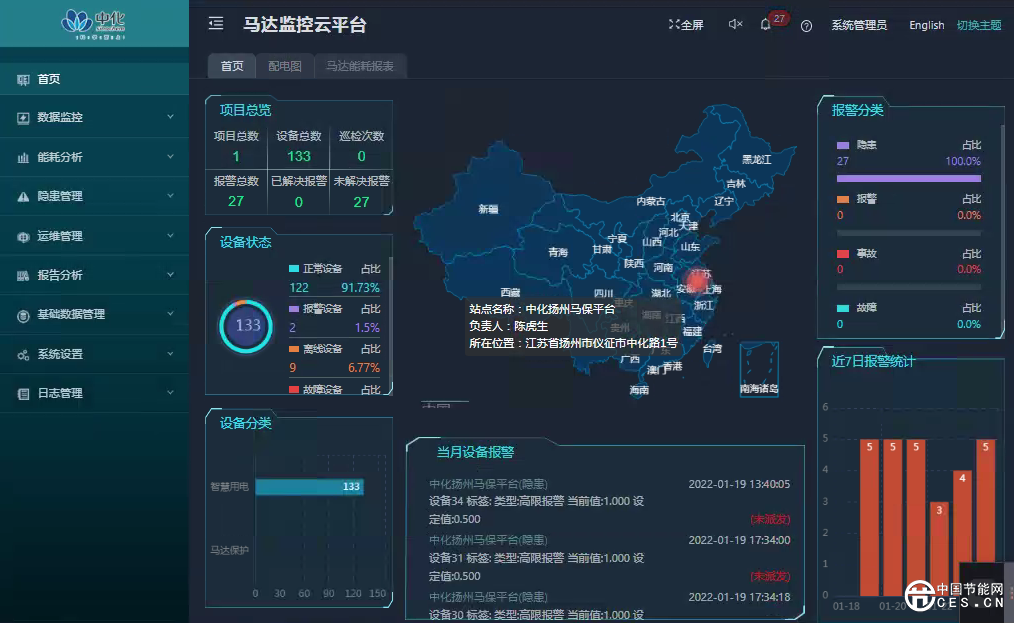Click the 离线设备 orange legend swatch
Viewport: 1014px width, 623px height.
click(x=294, y=349)
